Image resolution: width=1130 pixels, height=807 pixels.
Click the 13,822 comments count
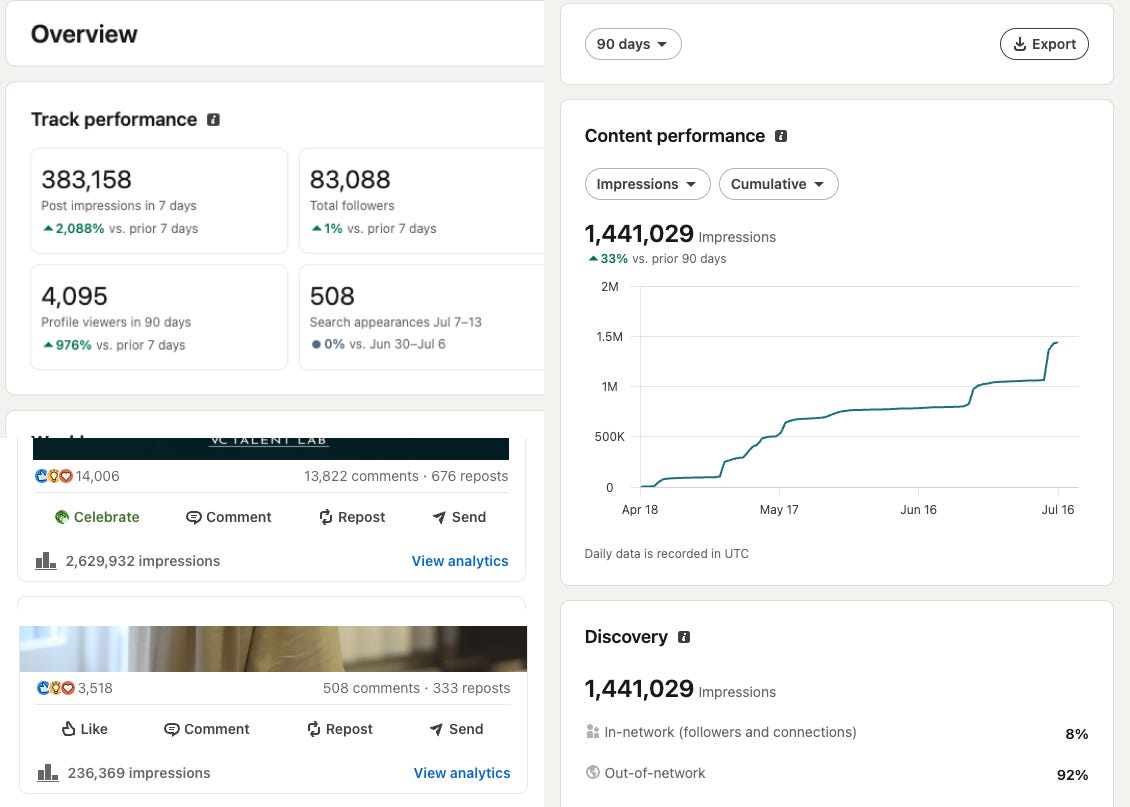[361, 476]
